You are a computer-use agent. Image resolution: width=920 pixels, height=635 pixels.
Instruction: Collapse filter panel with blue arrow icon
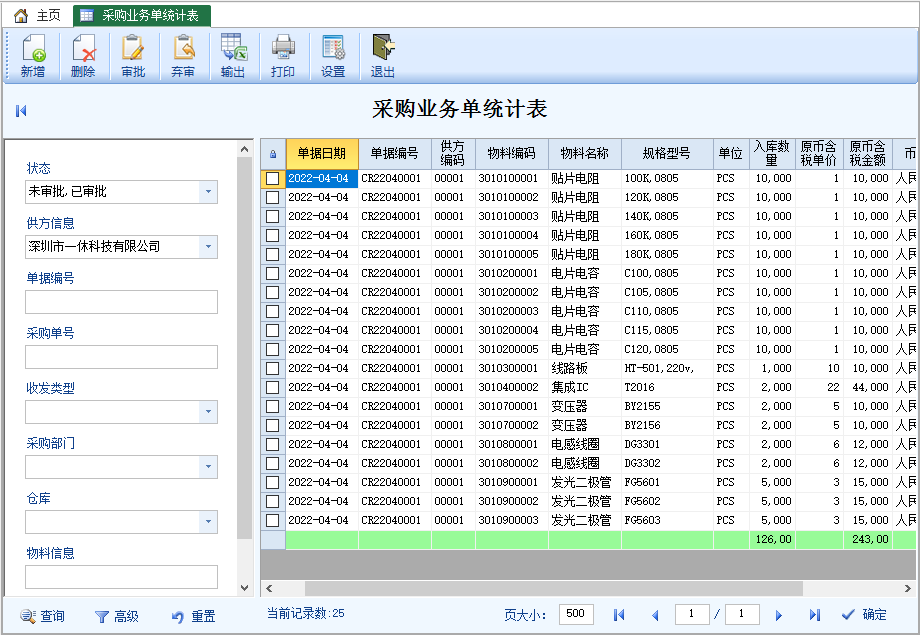21,110
